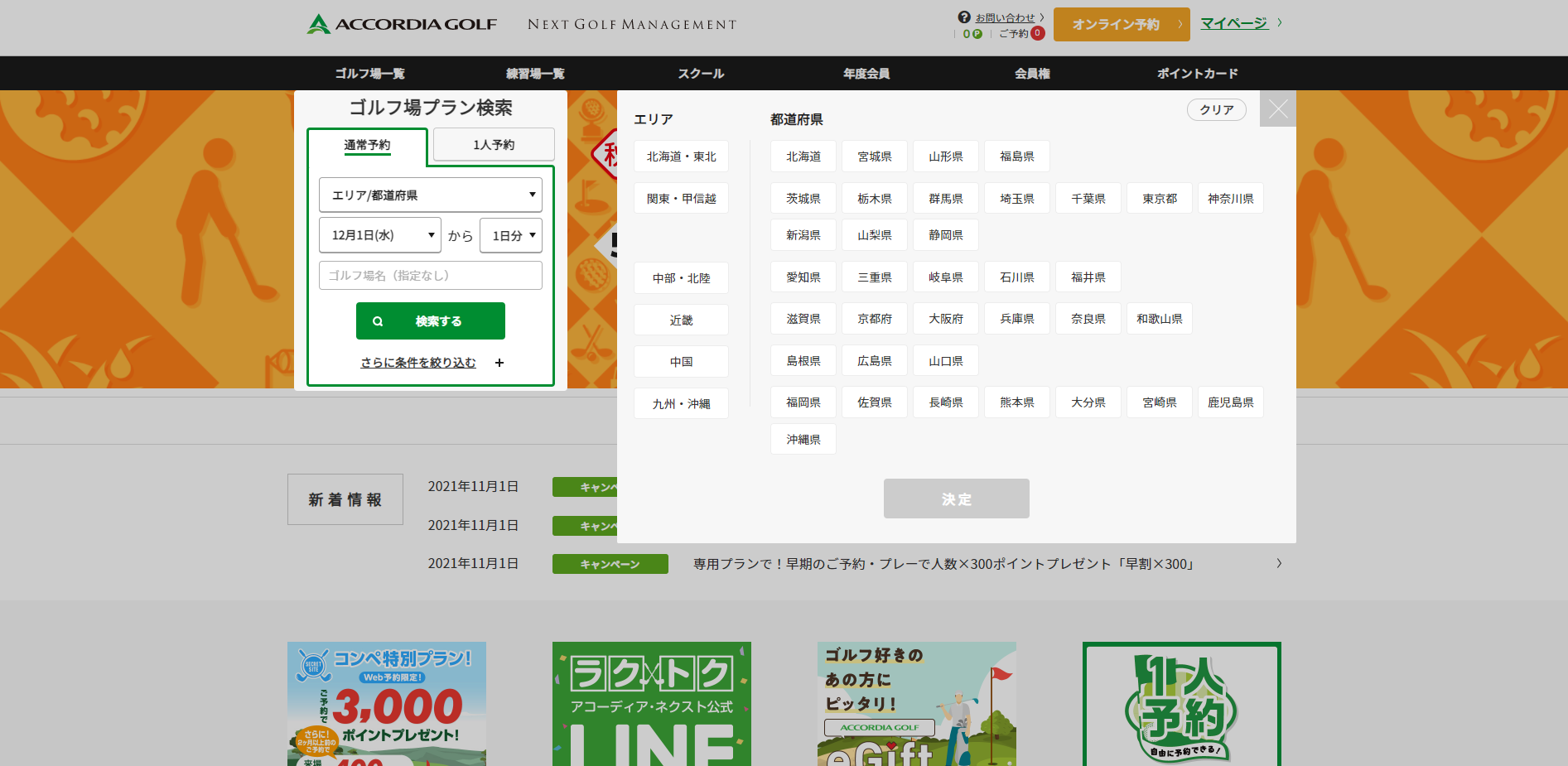Close the prefecture selection panel
The width and height of the screenshot is (1568, 766).
tap(1277, 108)
